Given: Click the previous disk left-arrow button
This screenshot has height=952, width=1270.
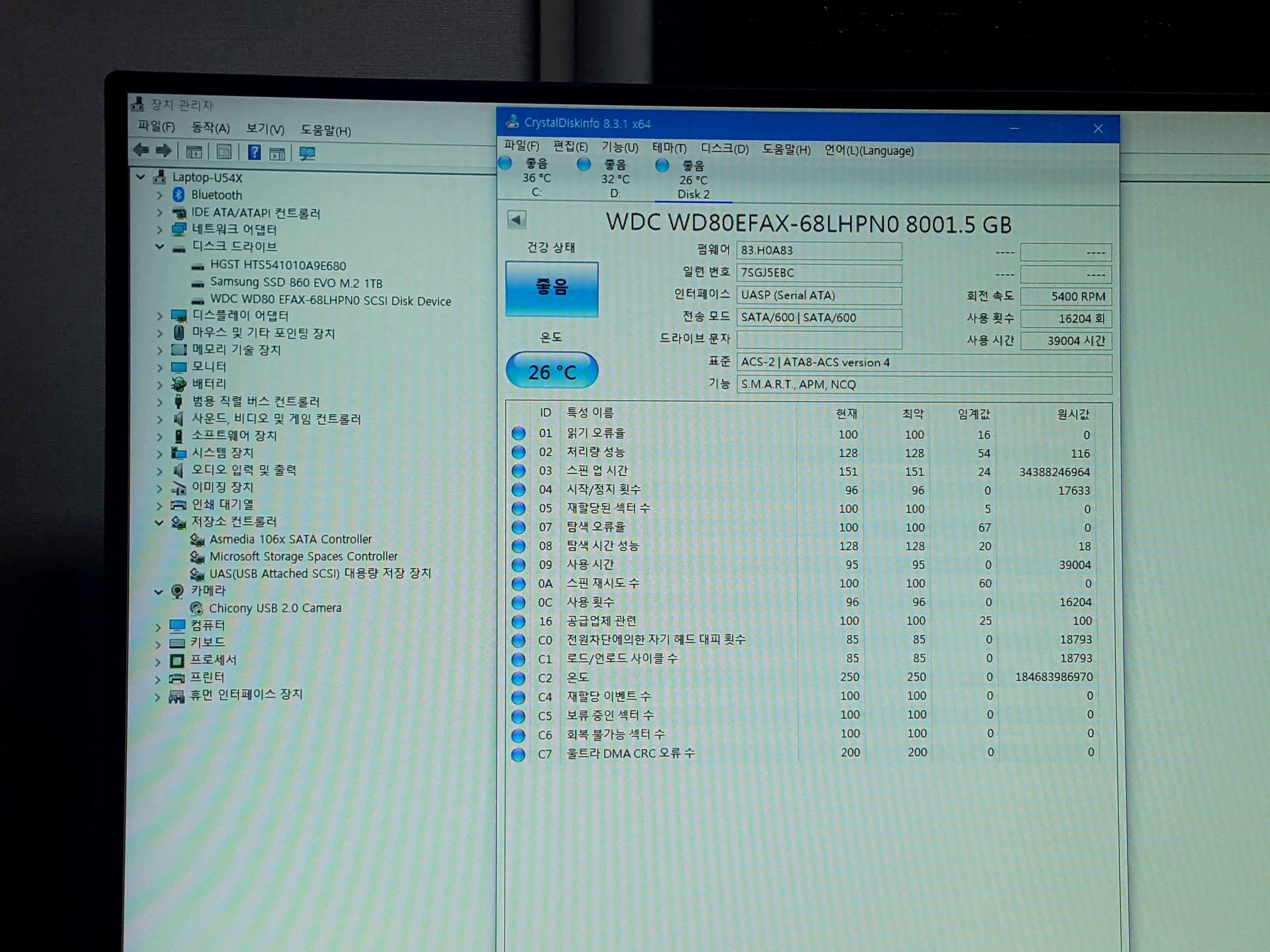Looking at the screenshot, I should [x=516, y=220].
